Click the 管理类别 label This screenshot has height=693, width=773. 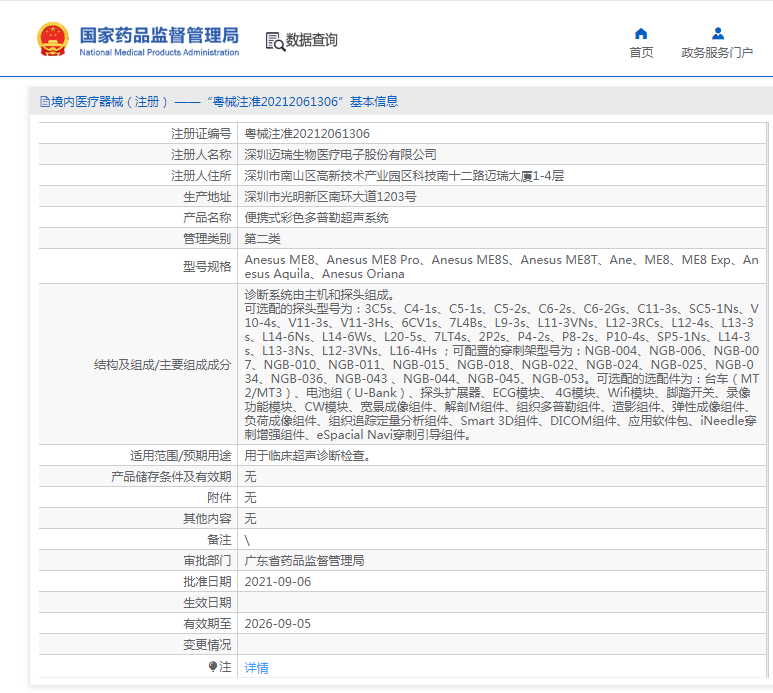pyautogui.click(x=207, y=239)
